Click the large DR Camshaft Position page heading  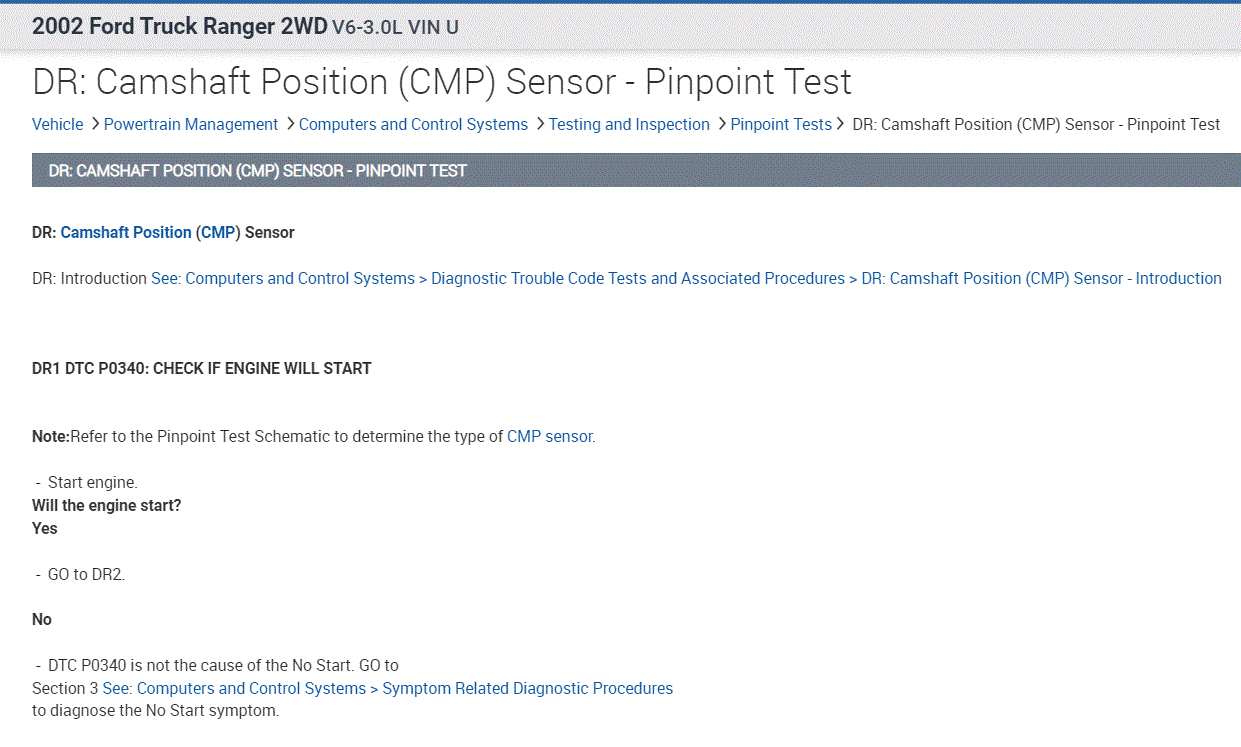pos(442,82)
